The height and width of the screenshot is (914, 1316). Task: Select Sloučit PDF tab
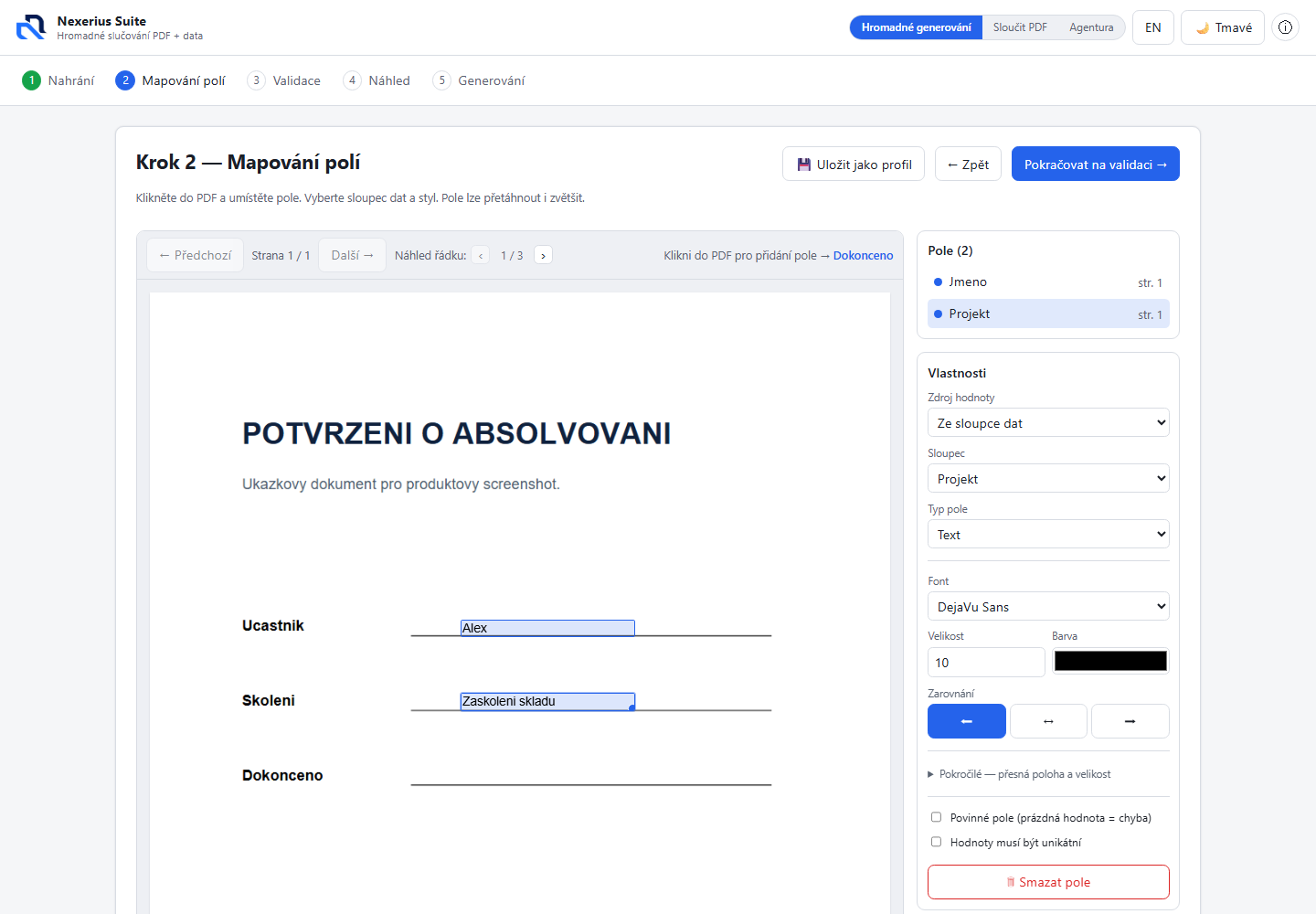click(x=1020, y=27)
